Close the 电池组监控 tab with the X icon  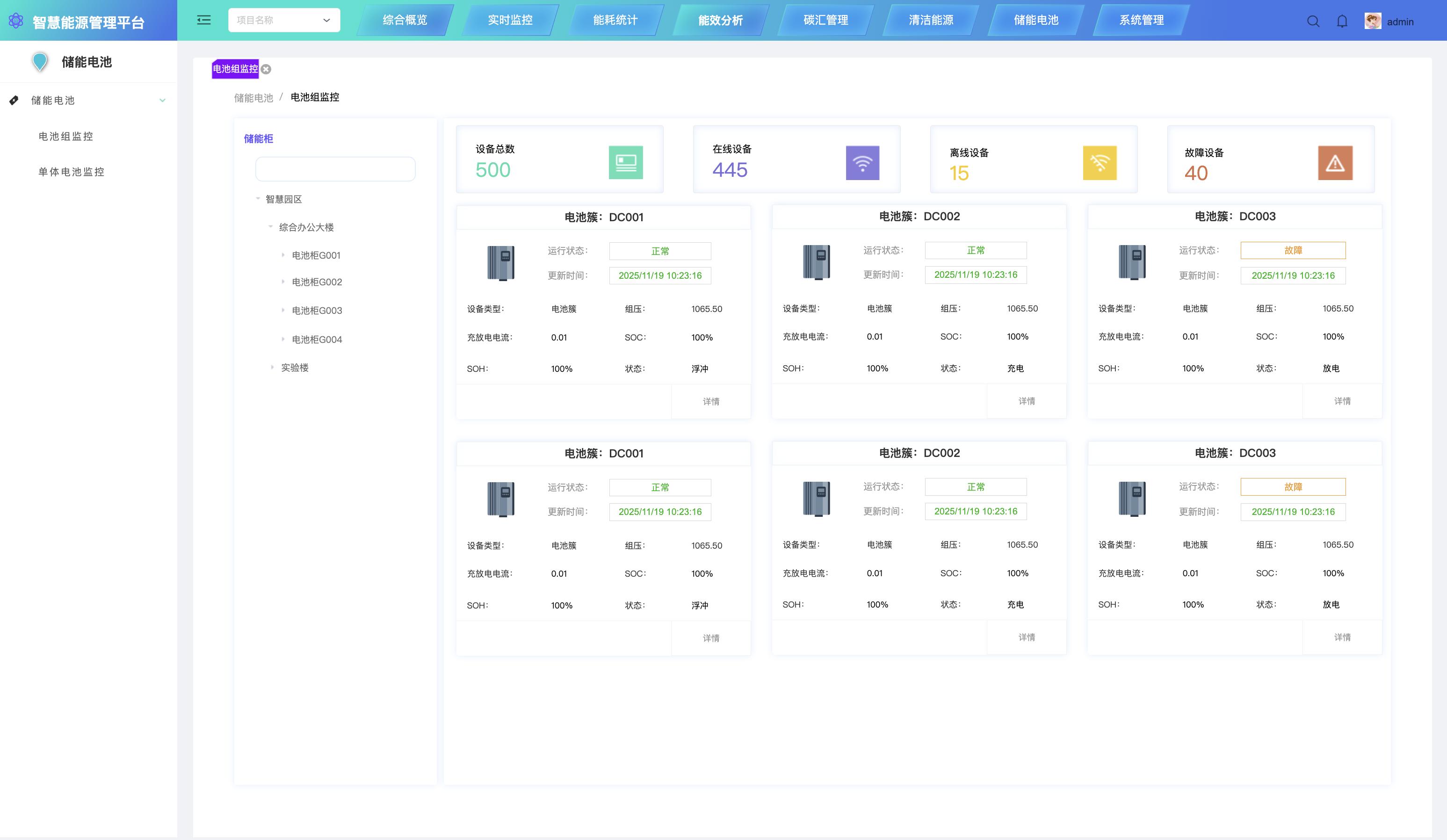266,70
